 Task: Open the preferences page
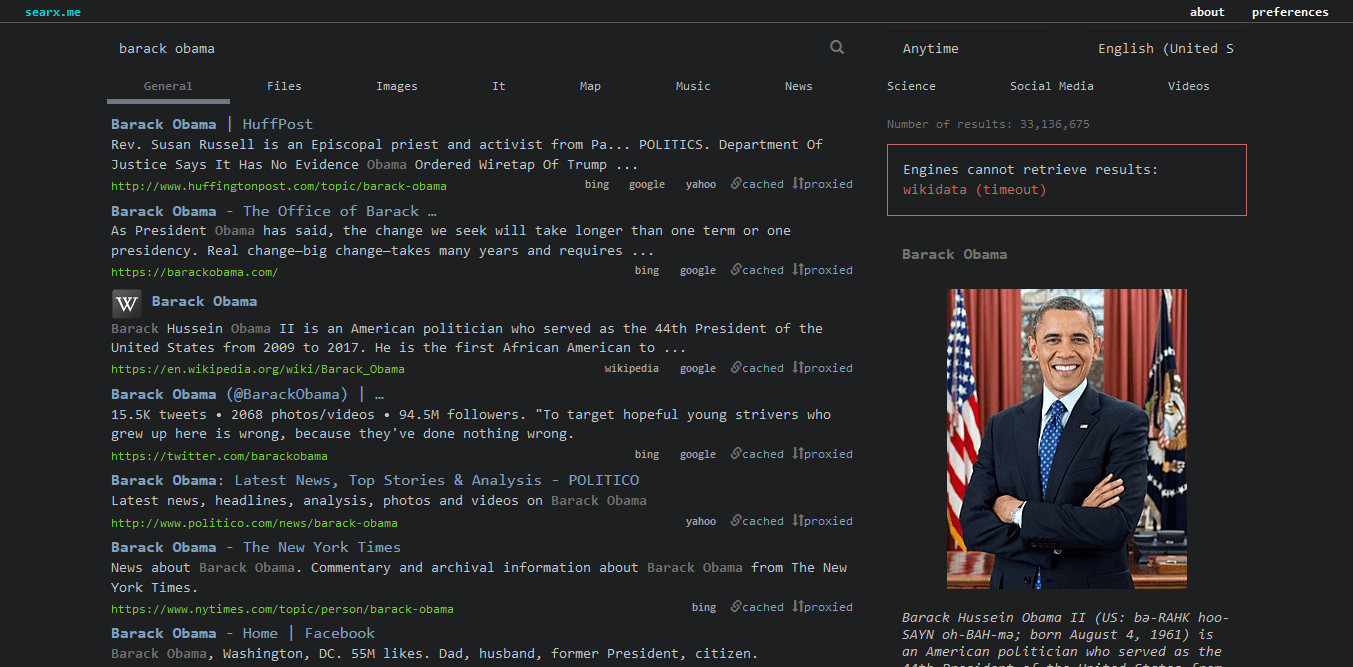click(1290, 12)
